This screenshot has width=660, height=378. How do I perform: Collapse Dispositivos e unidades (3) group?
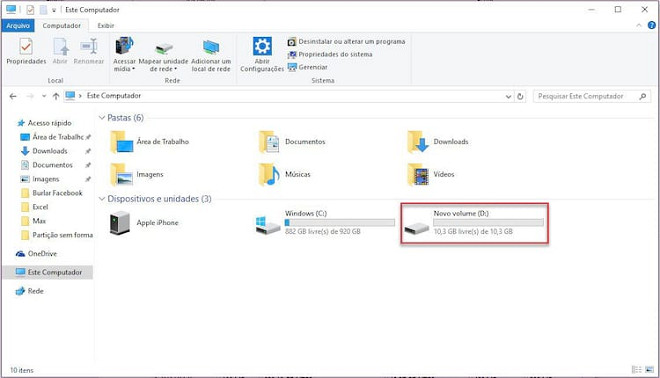click(x=101, y=199)
